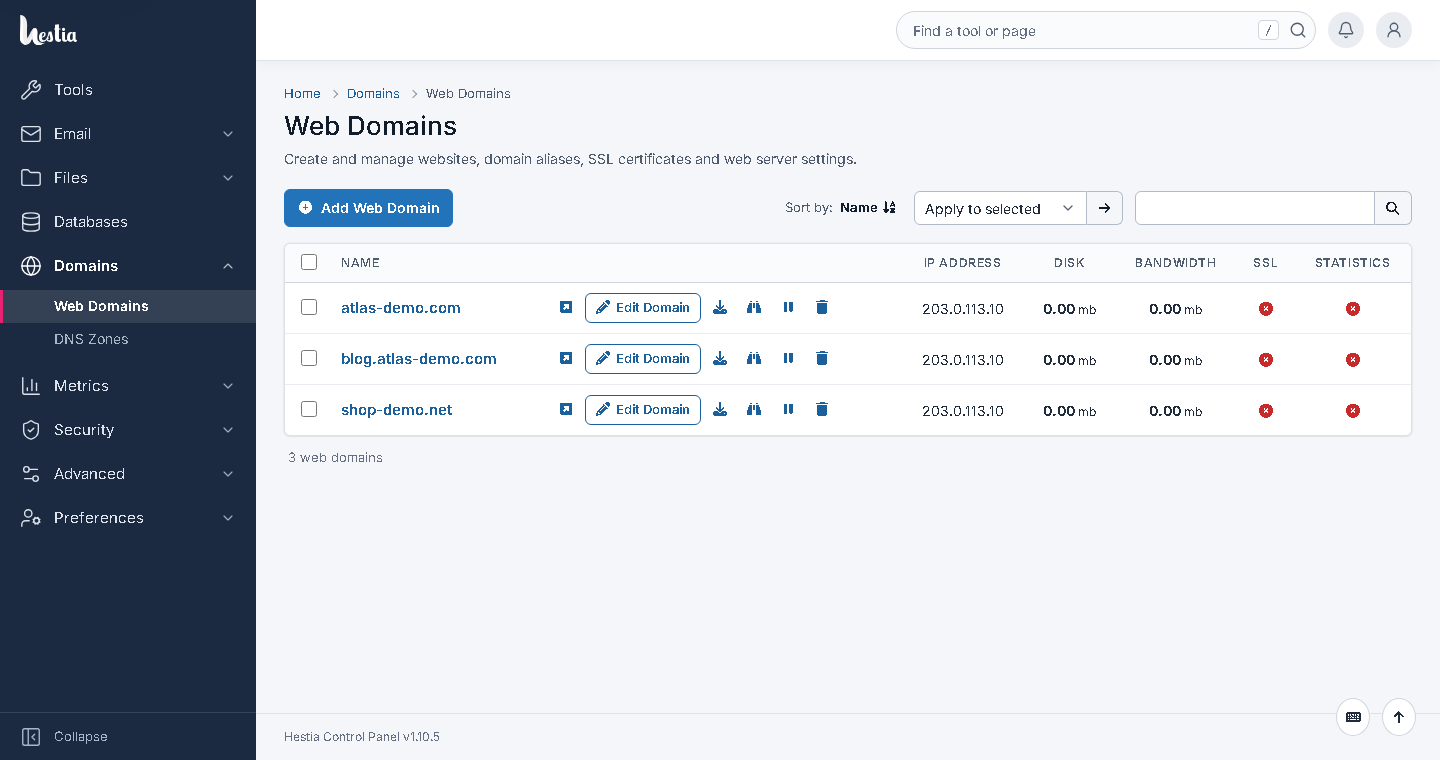Open Databases in sidebar

(128, 222)
